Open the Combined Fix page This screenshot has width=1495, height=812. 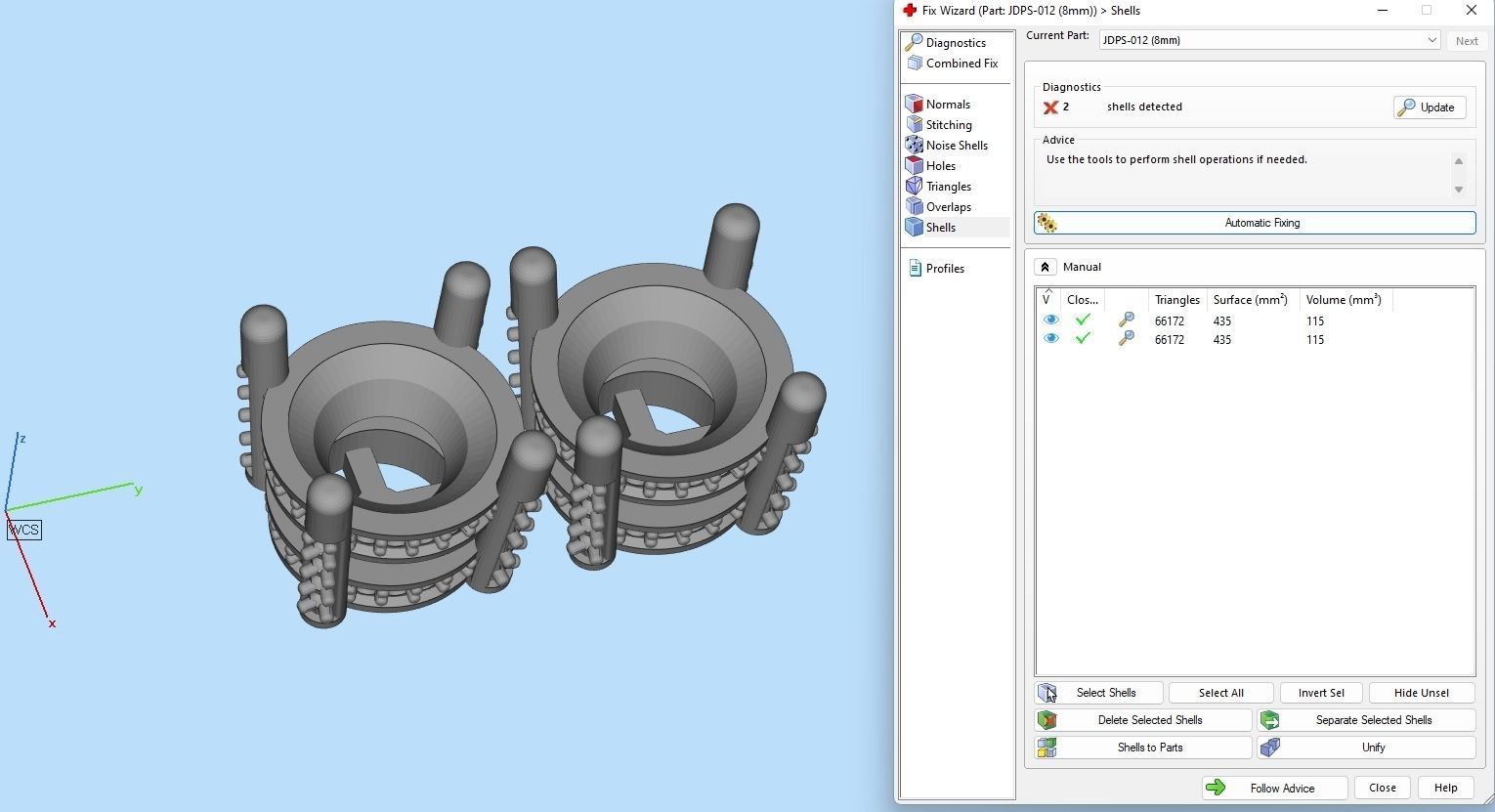coord(953,64)
